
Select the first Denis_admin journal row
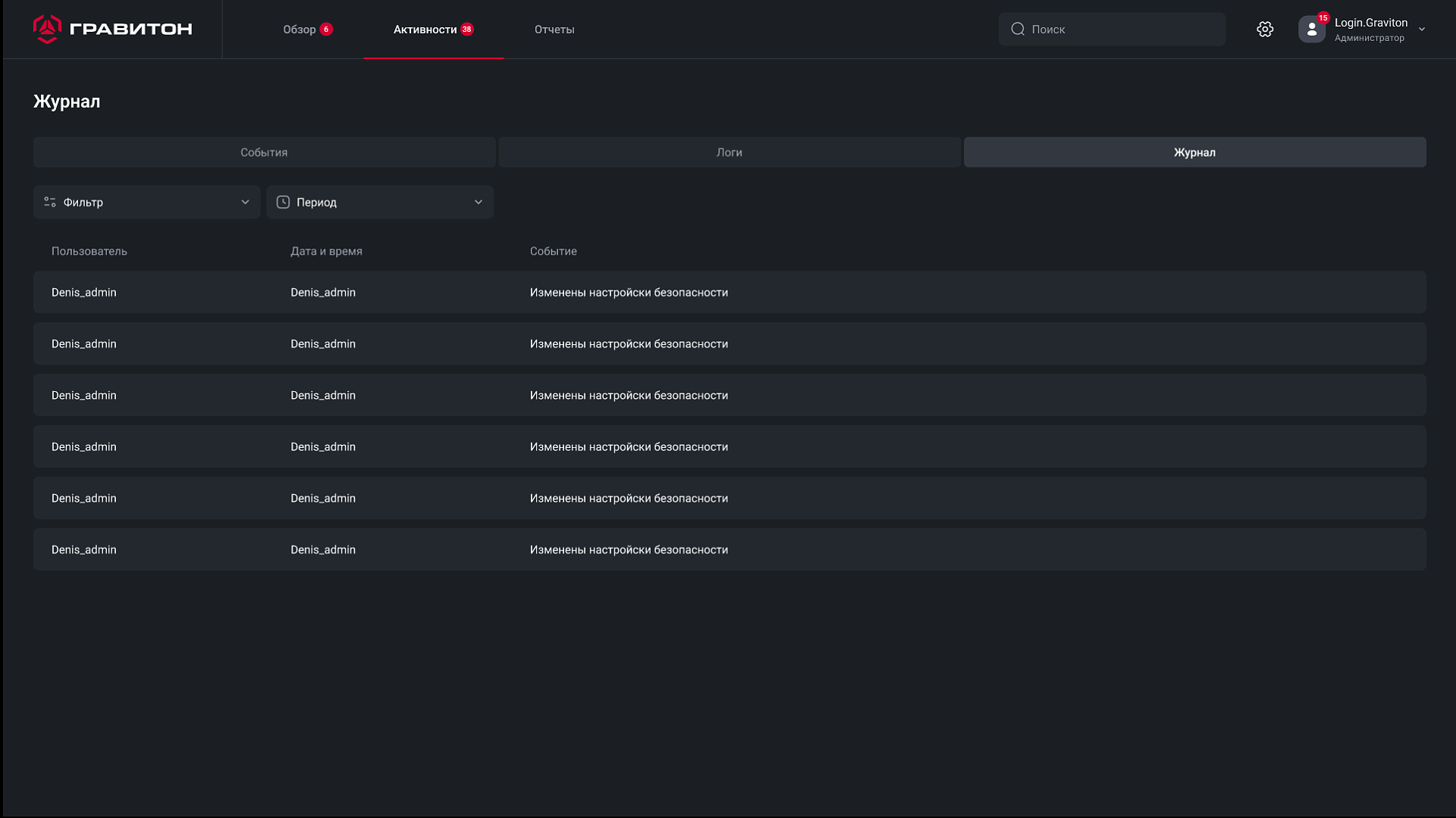tap(729, 293)
